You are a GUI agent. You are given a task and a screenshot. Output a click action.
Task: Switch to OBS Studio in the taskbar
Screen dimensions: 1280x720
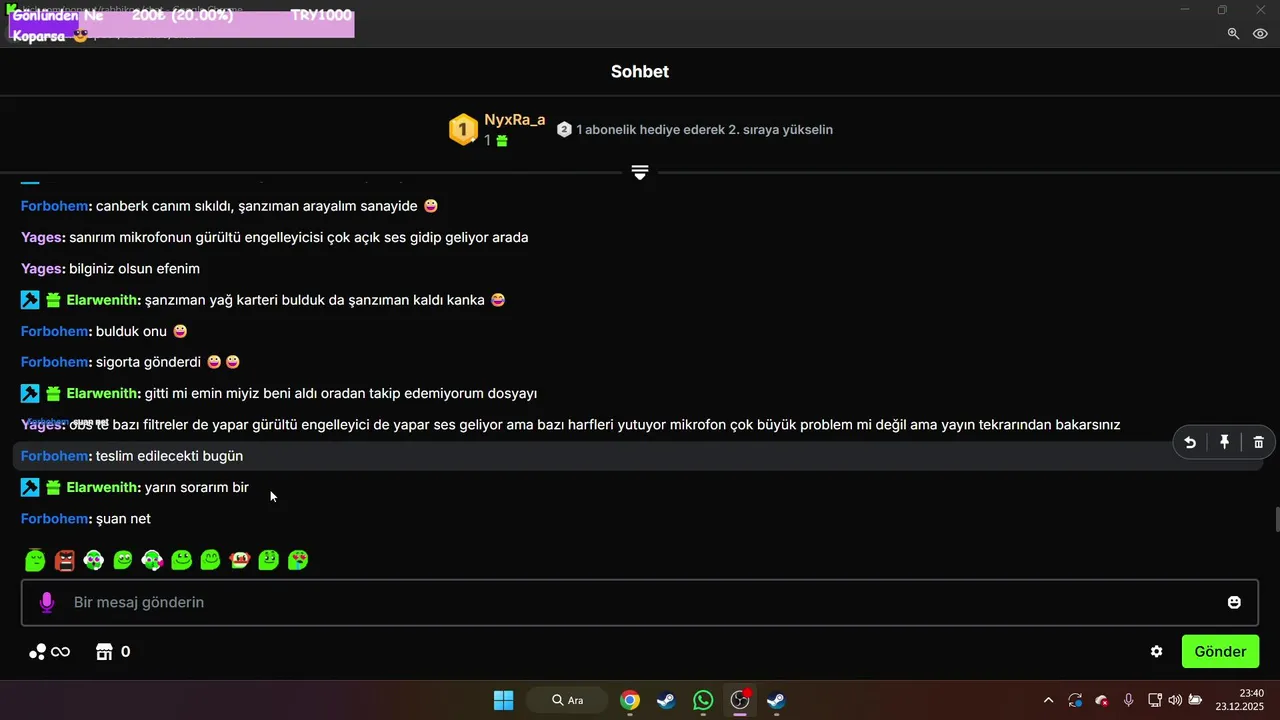pyautogui.click(x=740, y=700)
